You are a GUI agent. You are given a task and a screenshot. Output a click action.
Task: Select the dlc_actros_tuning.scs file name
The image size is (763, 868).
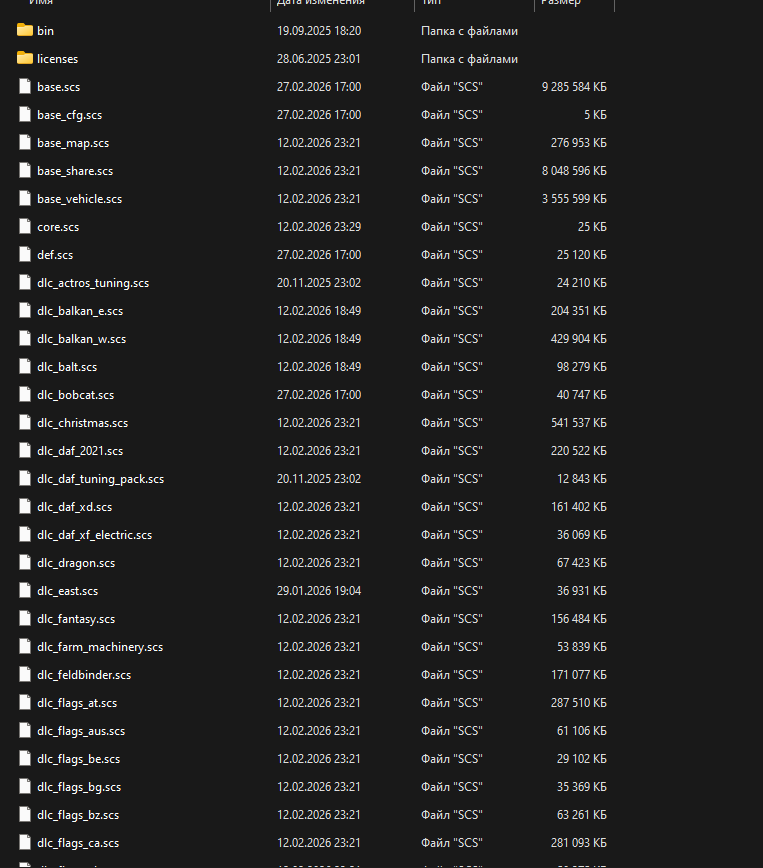coord(93,283)
